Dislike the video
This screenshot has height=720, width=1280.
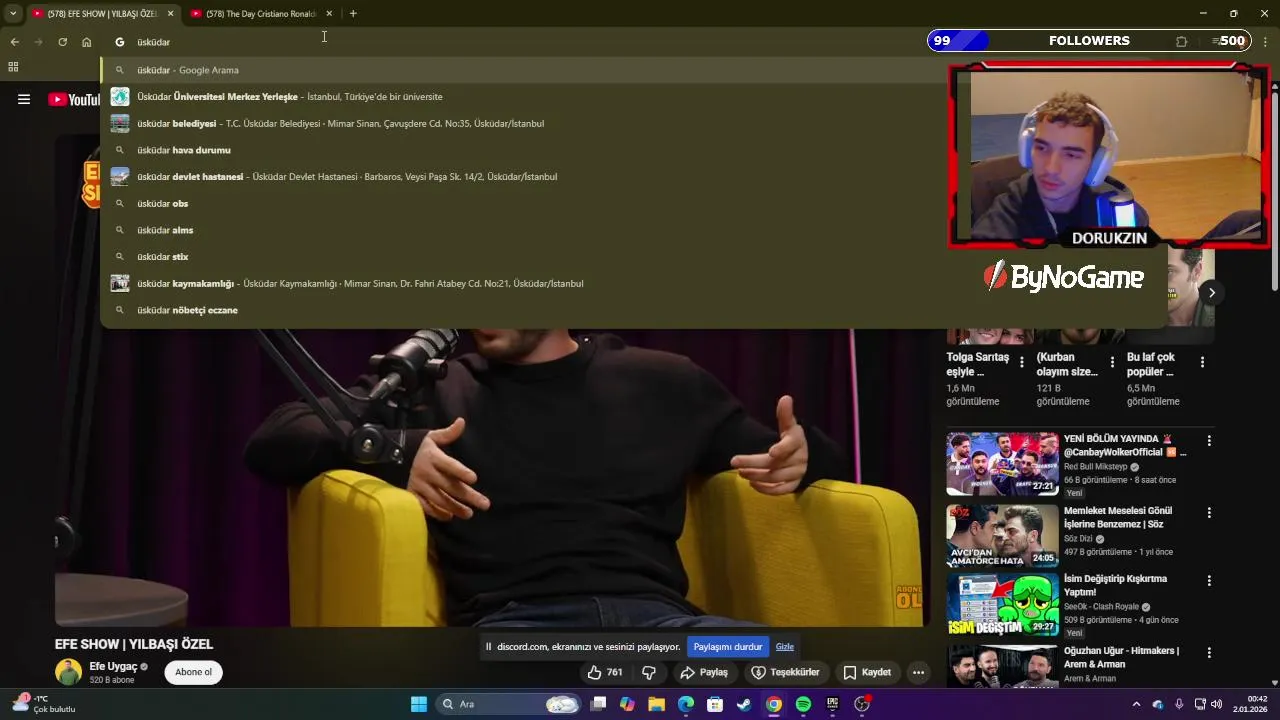pyautogui.click(x=649, y=672)
